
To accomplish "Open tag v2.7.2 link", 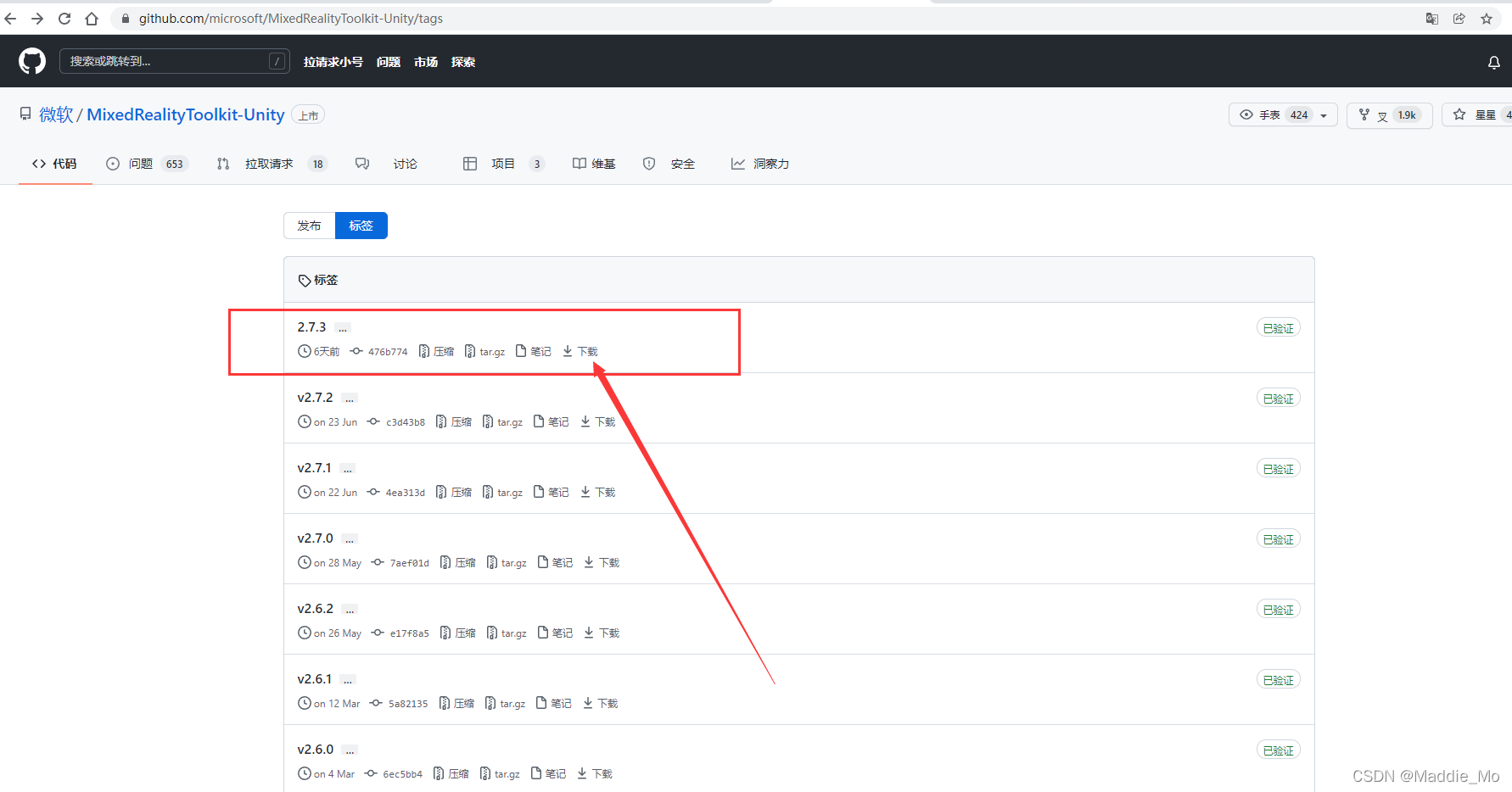I will [315, 398].
